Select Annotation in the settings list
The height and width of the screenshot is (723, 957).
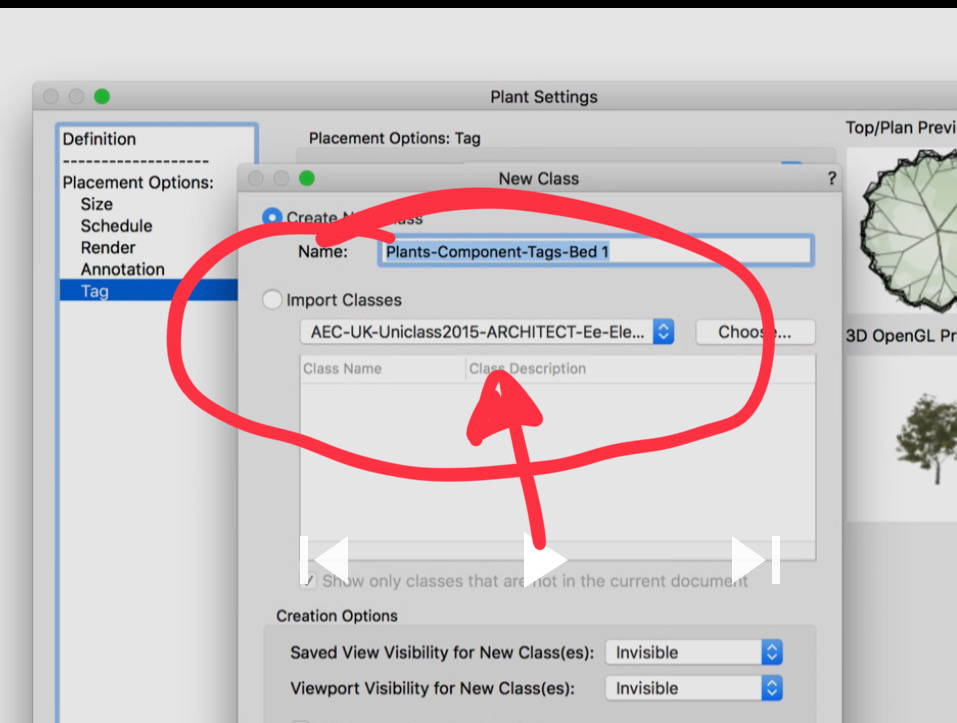point(123,269)
